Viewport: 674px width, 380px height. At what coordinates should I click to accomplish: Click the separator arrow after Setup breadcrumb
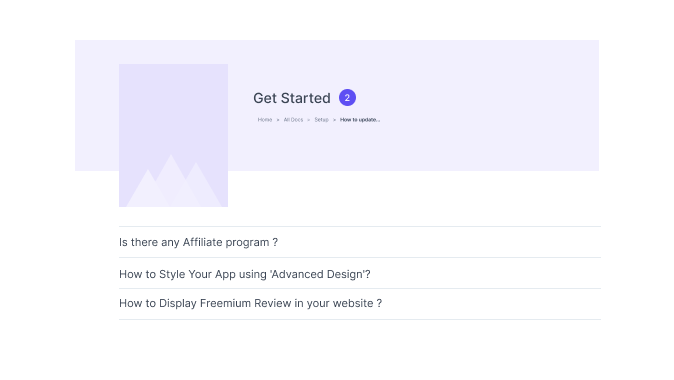pyautogui.click(x=334, y=120)
